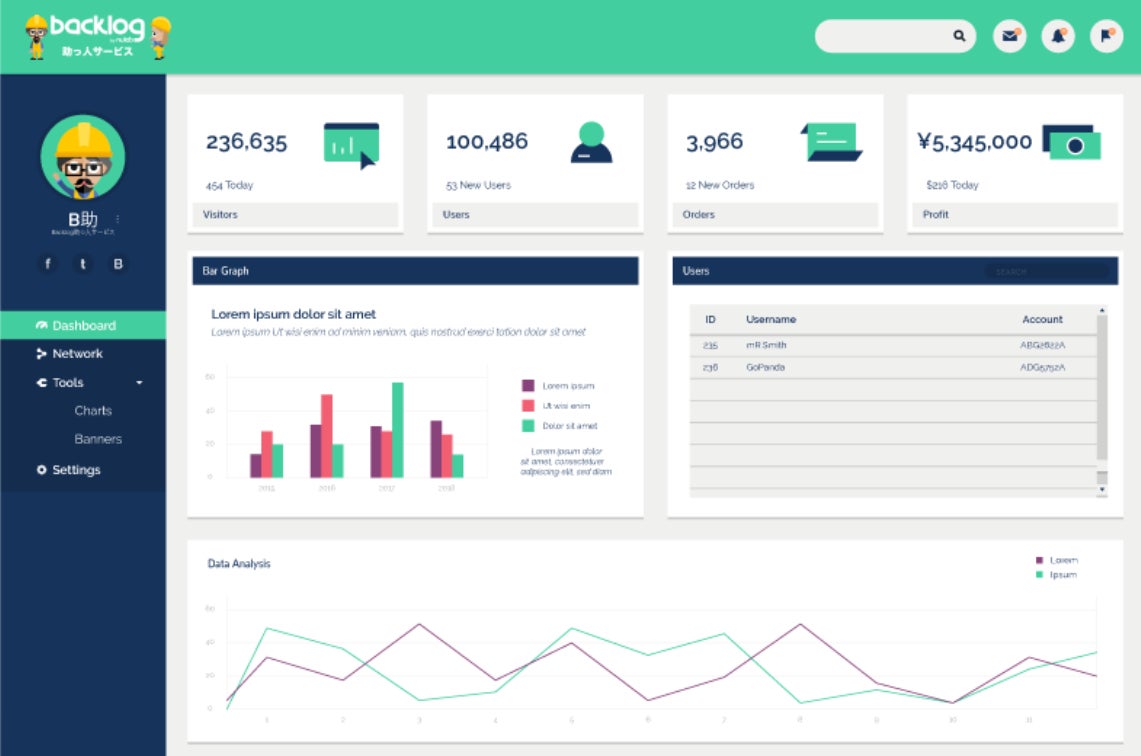Click the purple Lorem ipsum legend swatch
Image resolution: width=1141 pixels, height=756 pixels.
coord(528,386)
